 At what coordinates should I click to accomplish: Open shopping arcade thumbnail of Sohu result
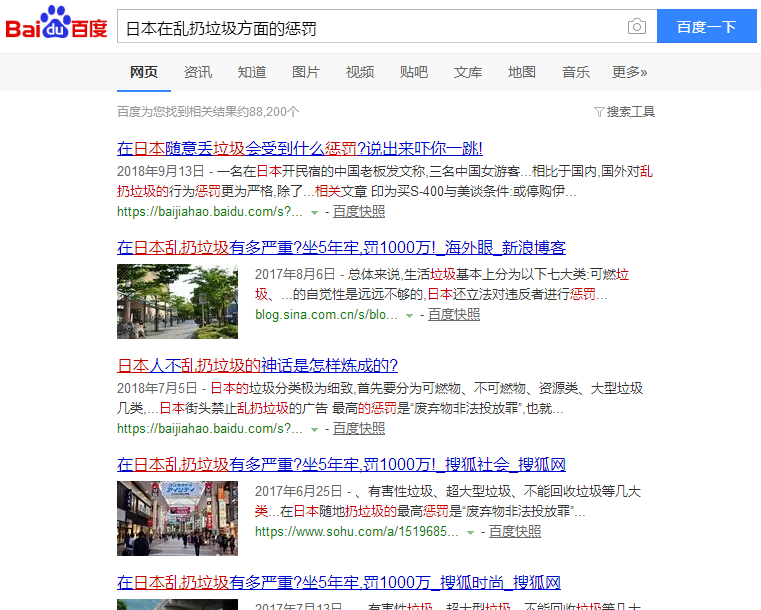(x=178, y=518)
